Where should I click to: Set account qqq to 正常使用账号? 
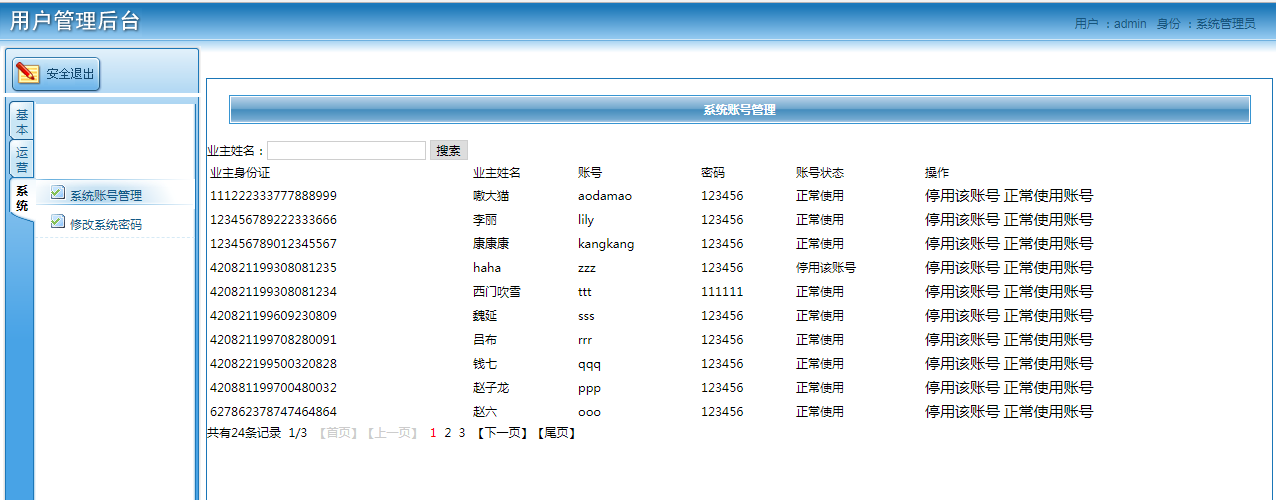1048,363
